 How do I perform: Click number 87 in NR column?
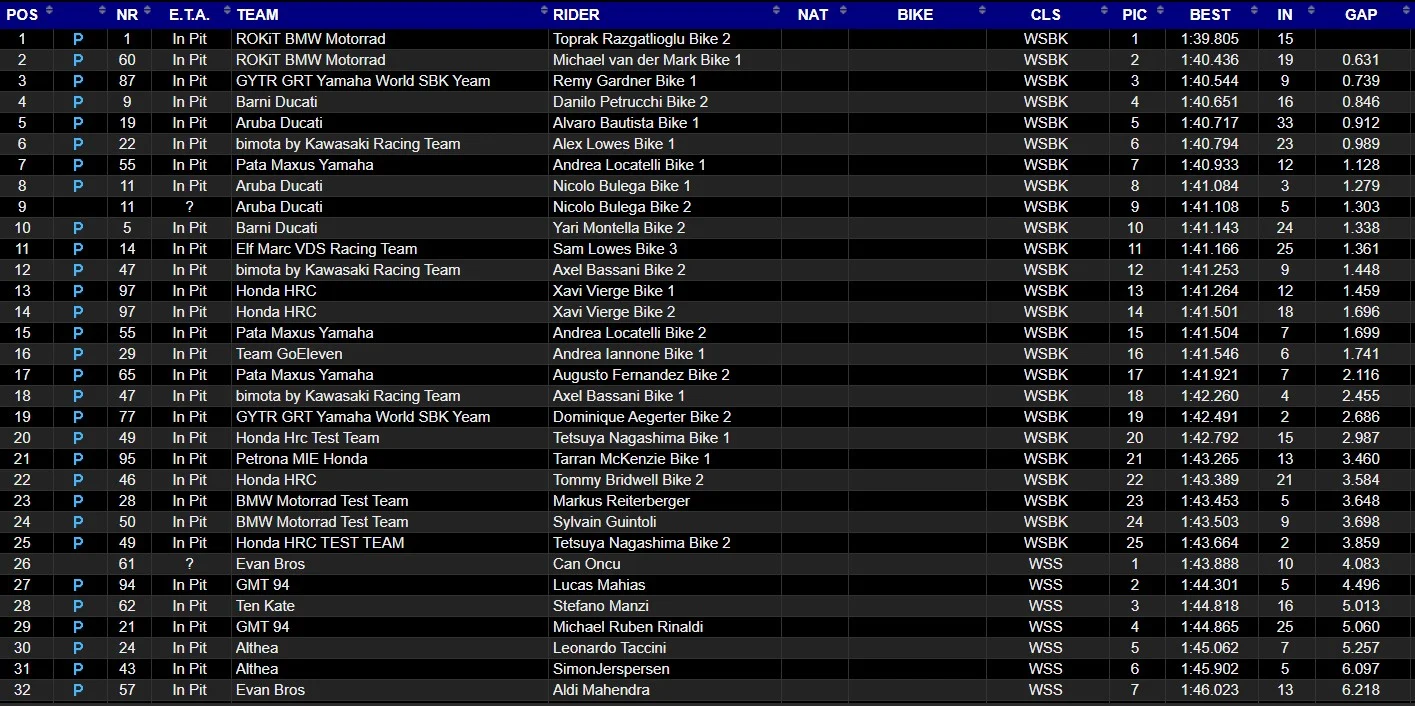128,81
